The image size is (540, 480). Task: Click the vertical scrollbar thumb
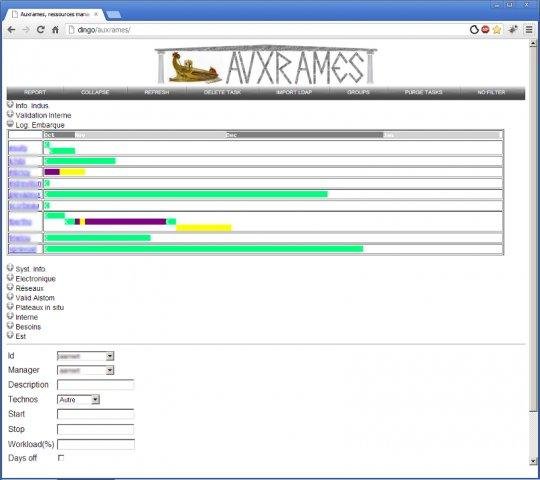tap(533, 229)
